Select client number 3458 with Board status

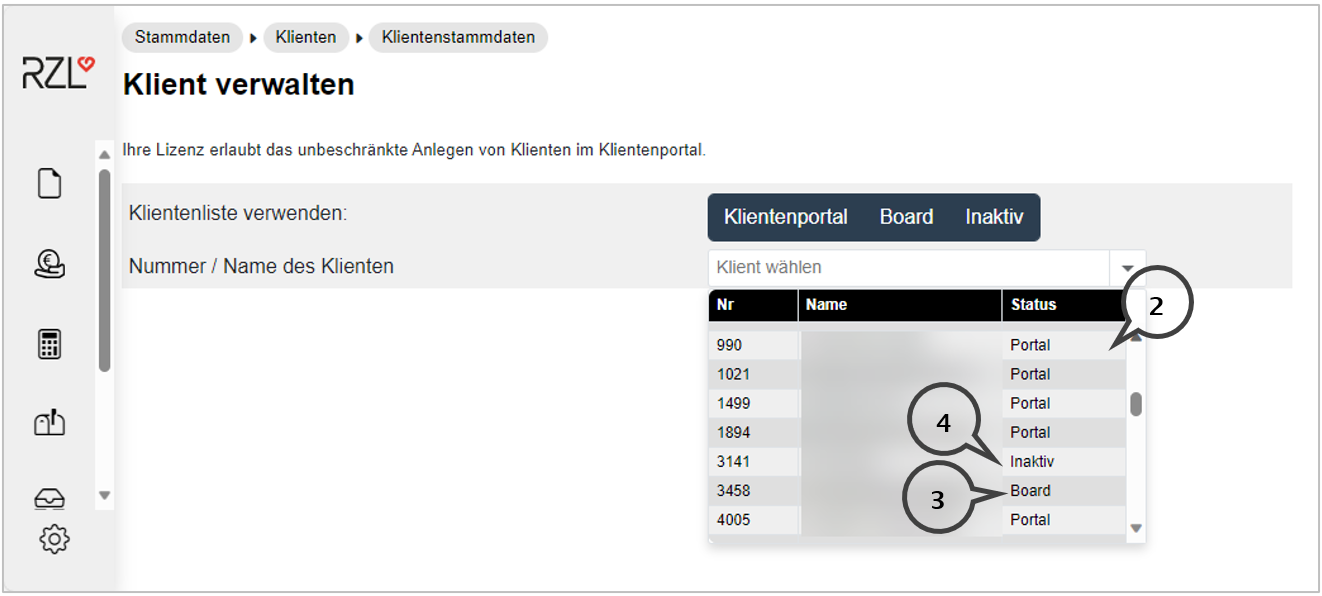734,491
